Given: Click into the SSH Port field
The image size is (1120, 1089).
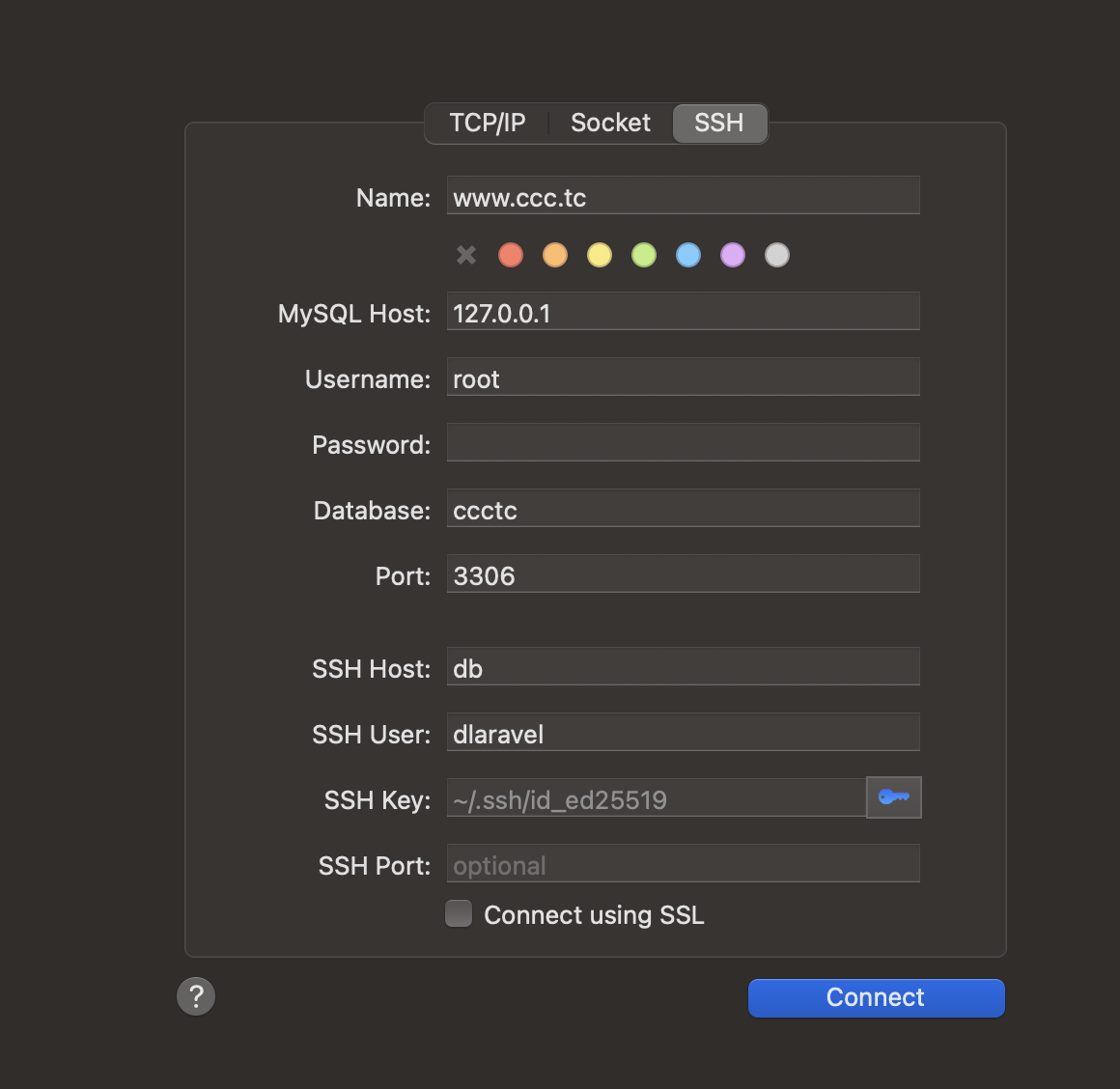Looking at the screenshot, I should point(683,864).
